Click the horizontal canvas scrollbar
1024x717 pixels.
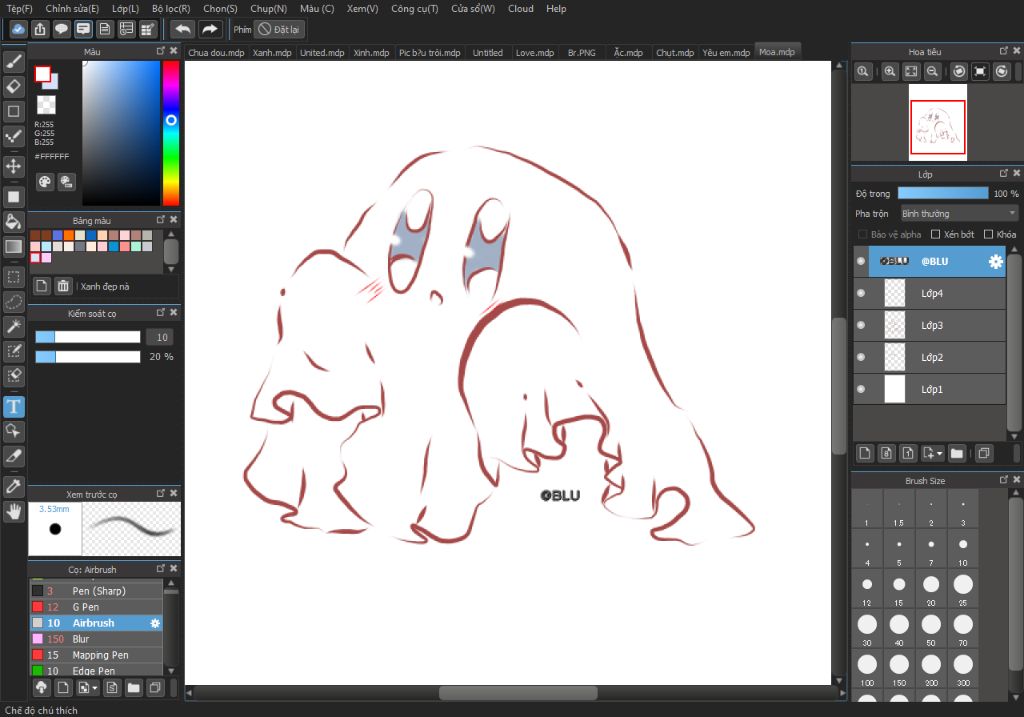[517, 693]
